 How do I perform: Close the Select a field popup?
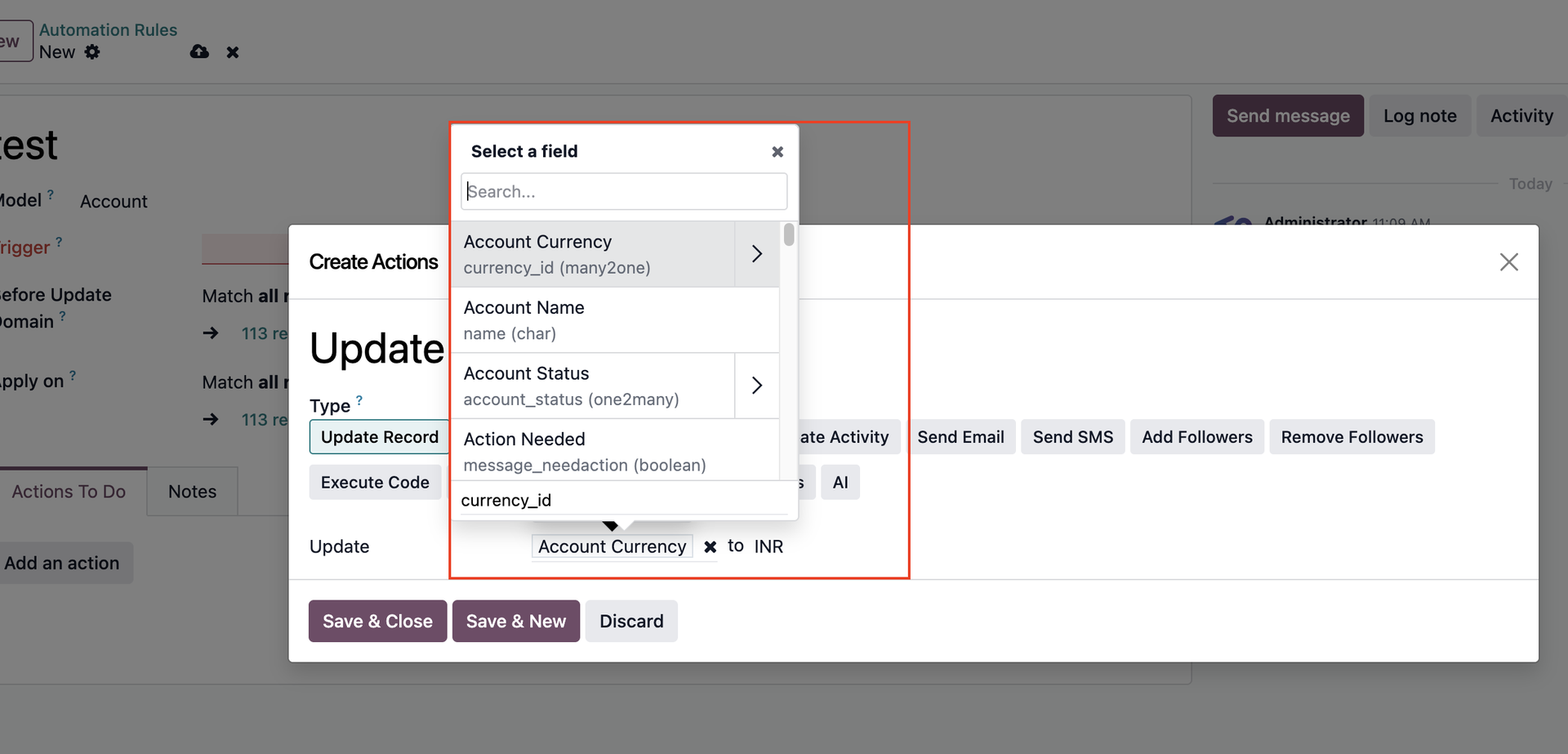pyautogui.click(x=777, y=152)
